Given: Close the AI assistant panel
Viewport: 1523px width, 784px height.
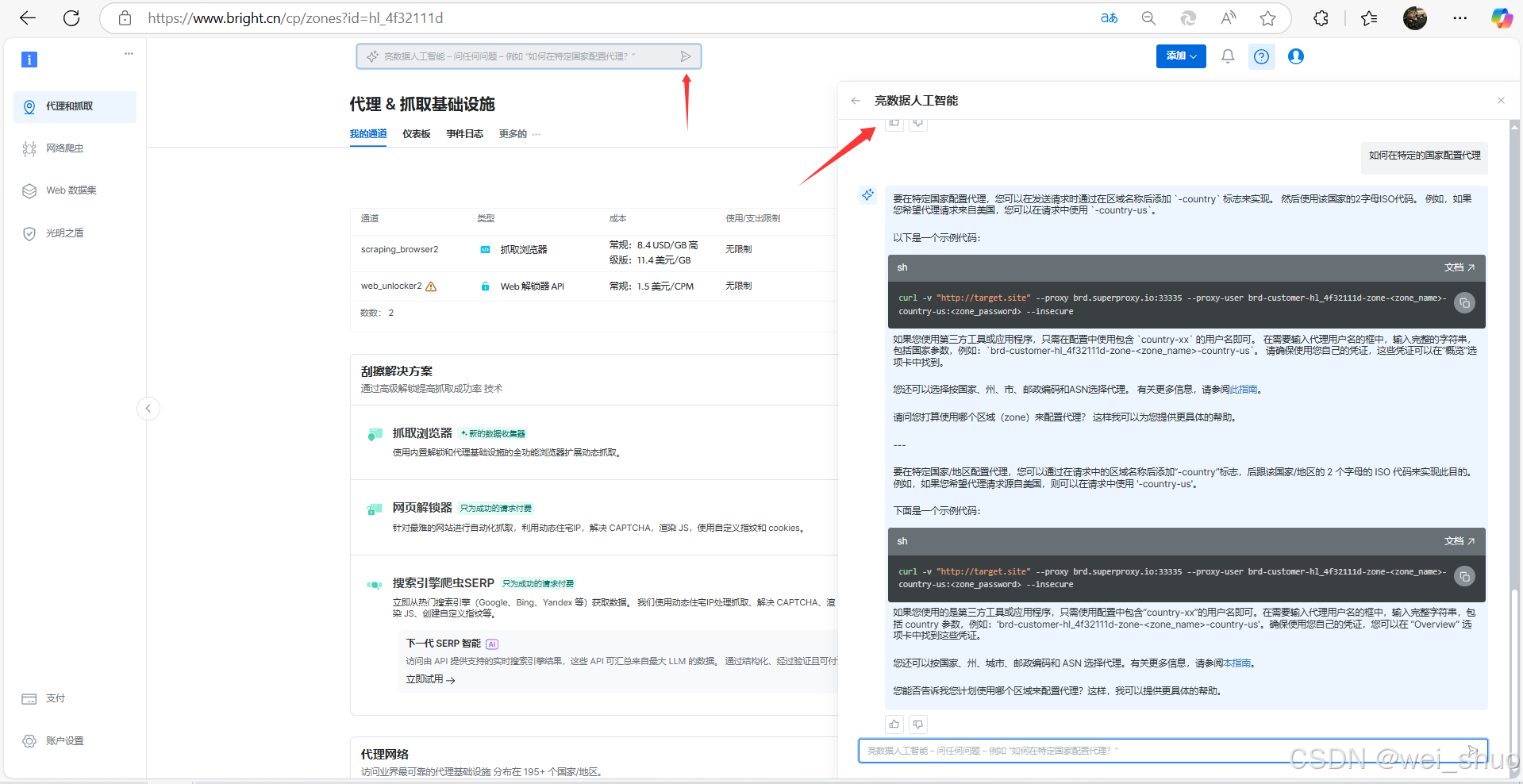Looking at the screenshot, I should 1501,101.
